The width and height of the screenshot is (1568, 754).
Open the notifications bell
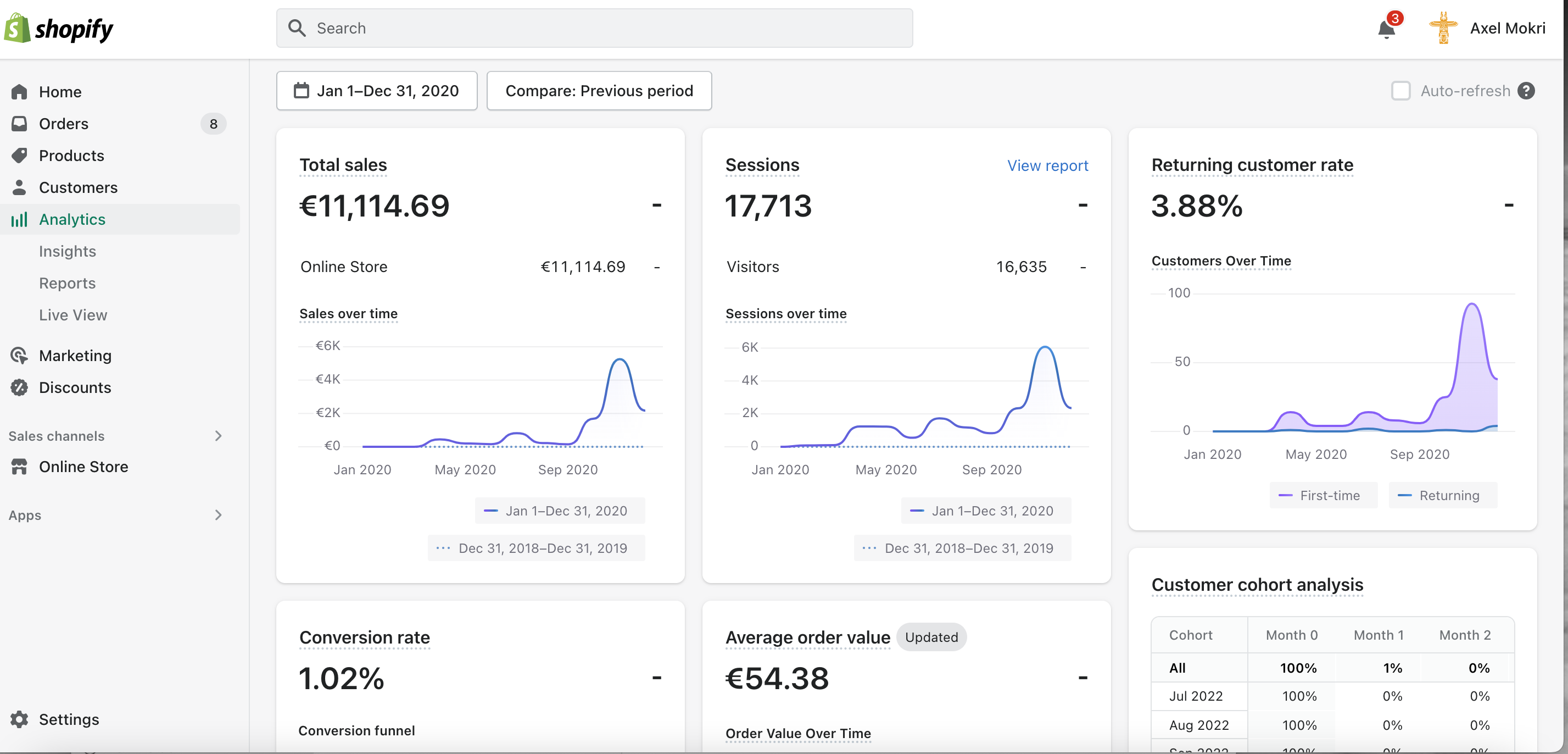pos(1386,29)
